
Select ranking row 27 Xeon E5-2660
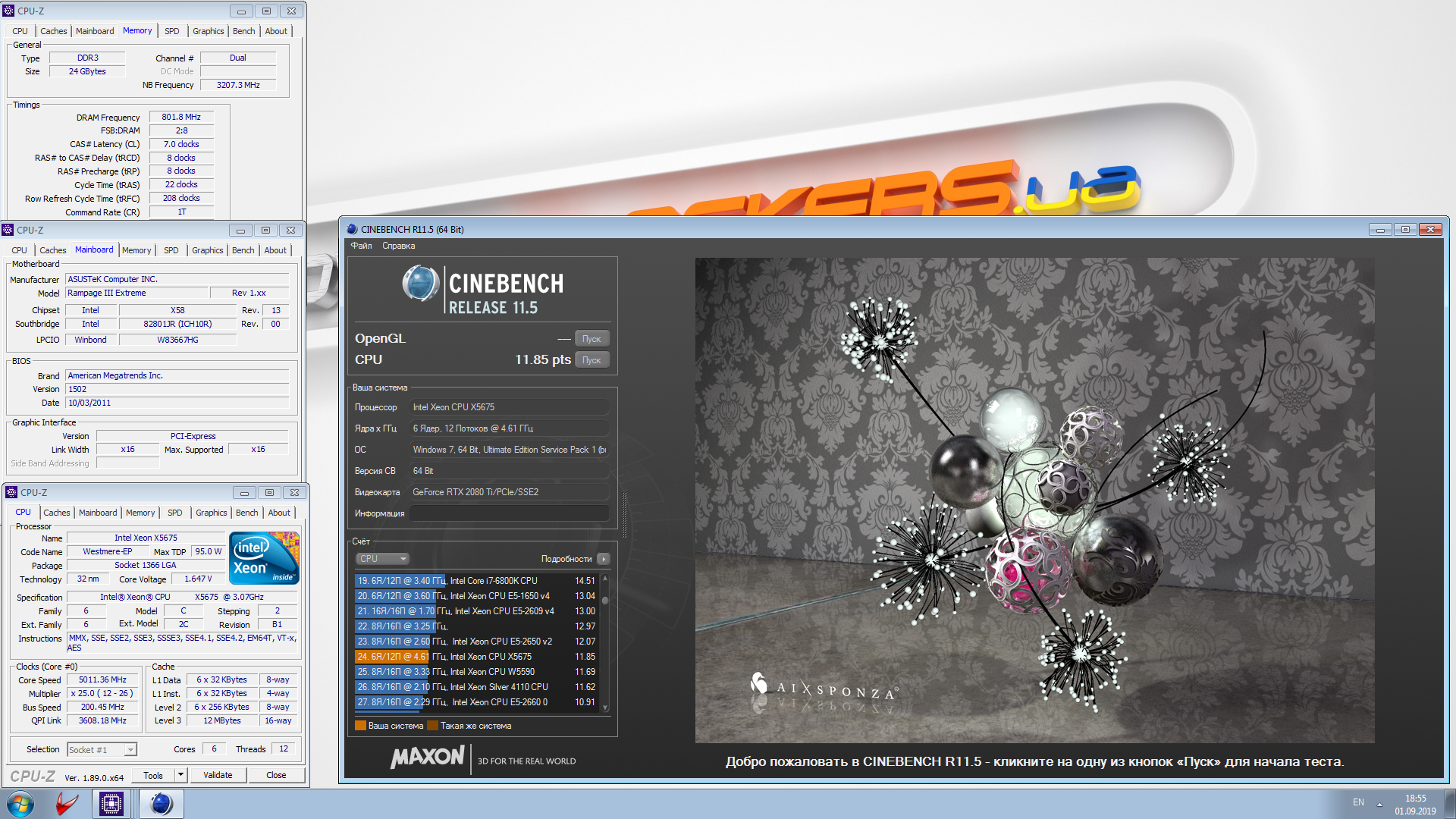pyautogui.click(x=476, y=702)
